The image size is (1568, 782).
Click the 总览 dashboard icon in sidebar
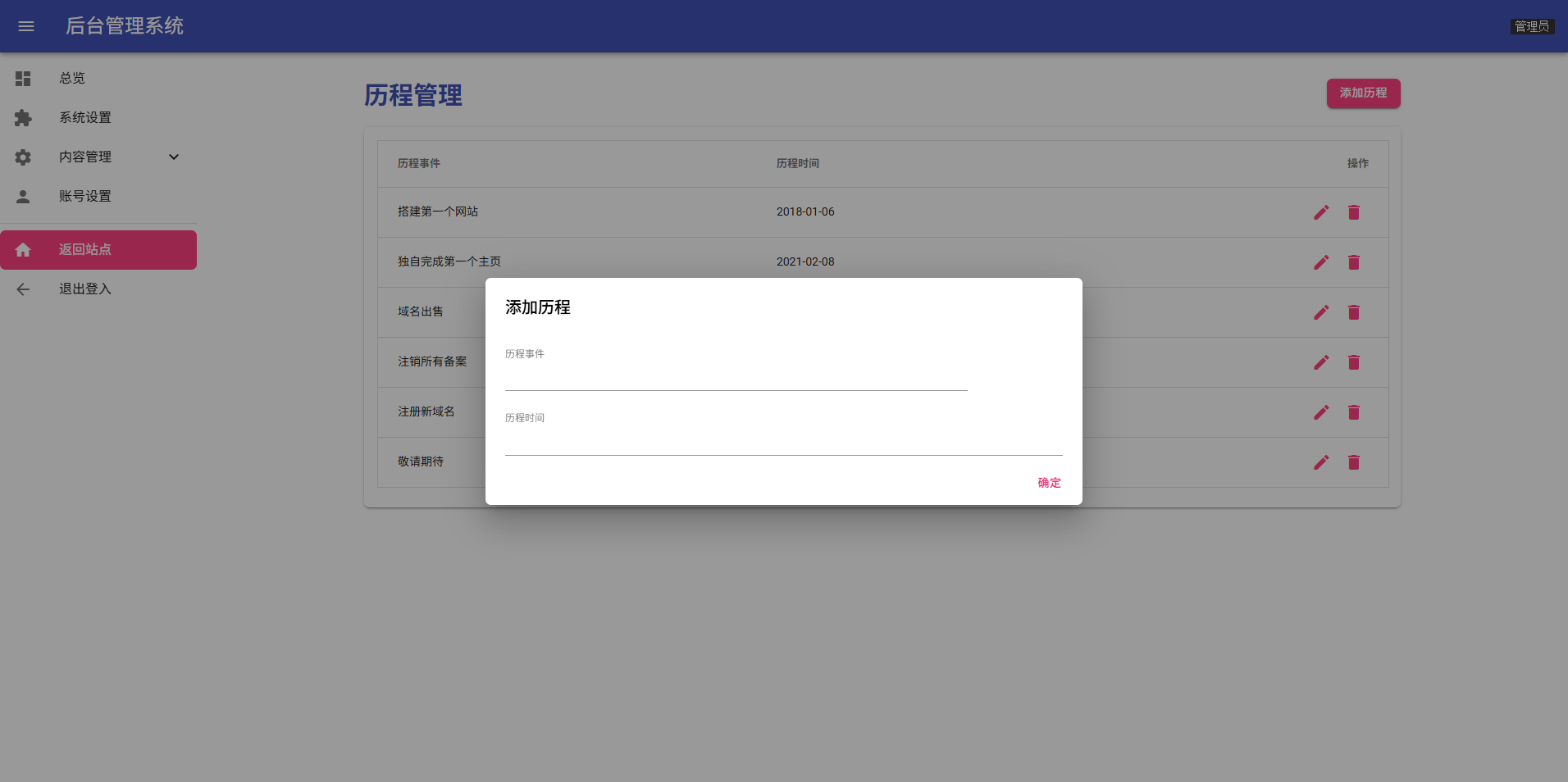pyautogui.click(x=22, y=78)
